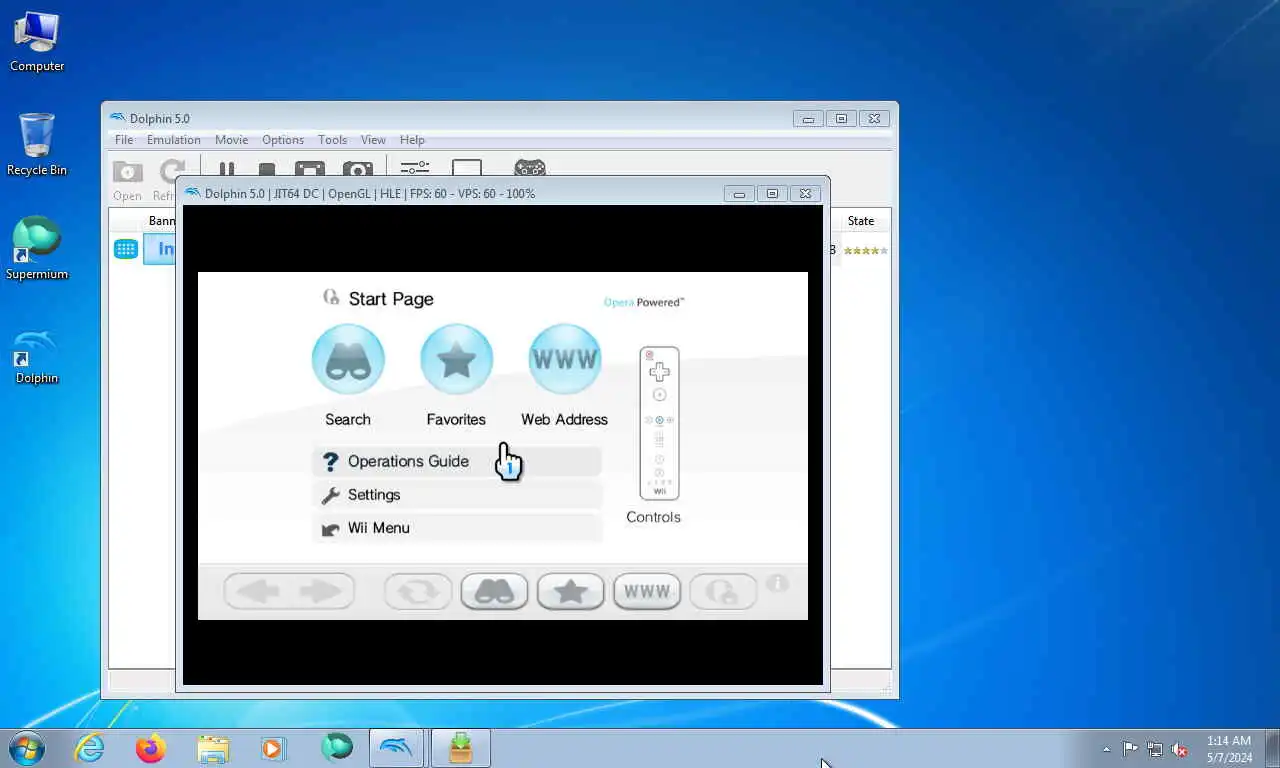Open the Movie menu

point(231,140)
